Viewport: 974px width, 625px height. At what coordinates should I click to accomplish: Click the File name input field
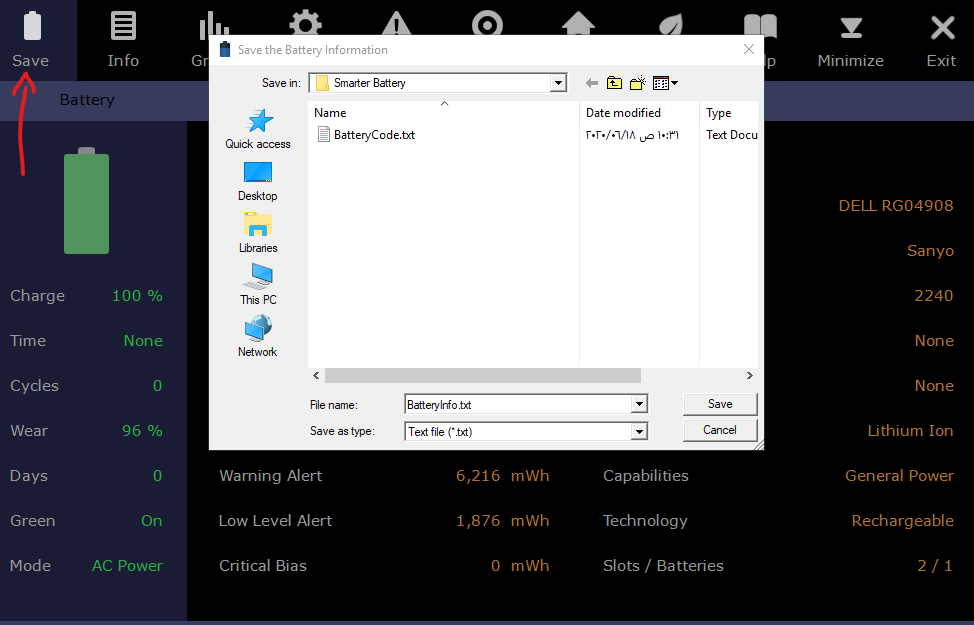(x=517, y=405)
